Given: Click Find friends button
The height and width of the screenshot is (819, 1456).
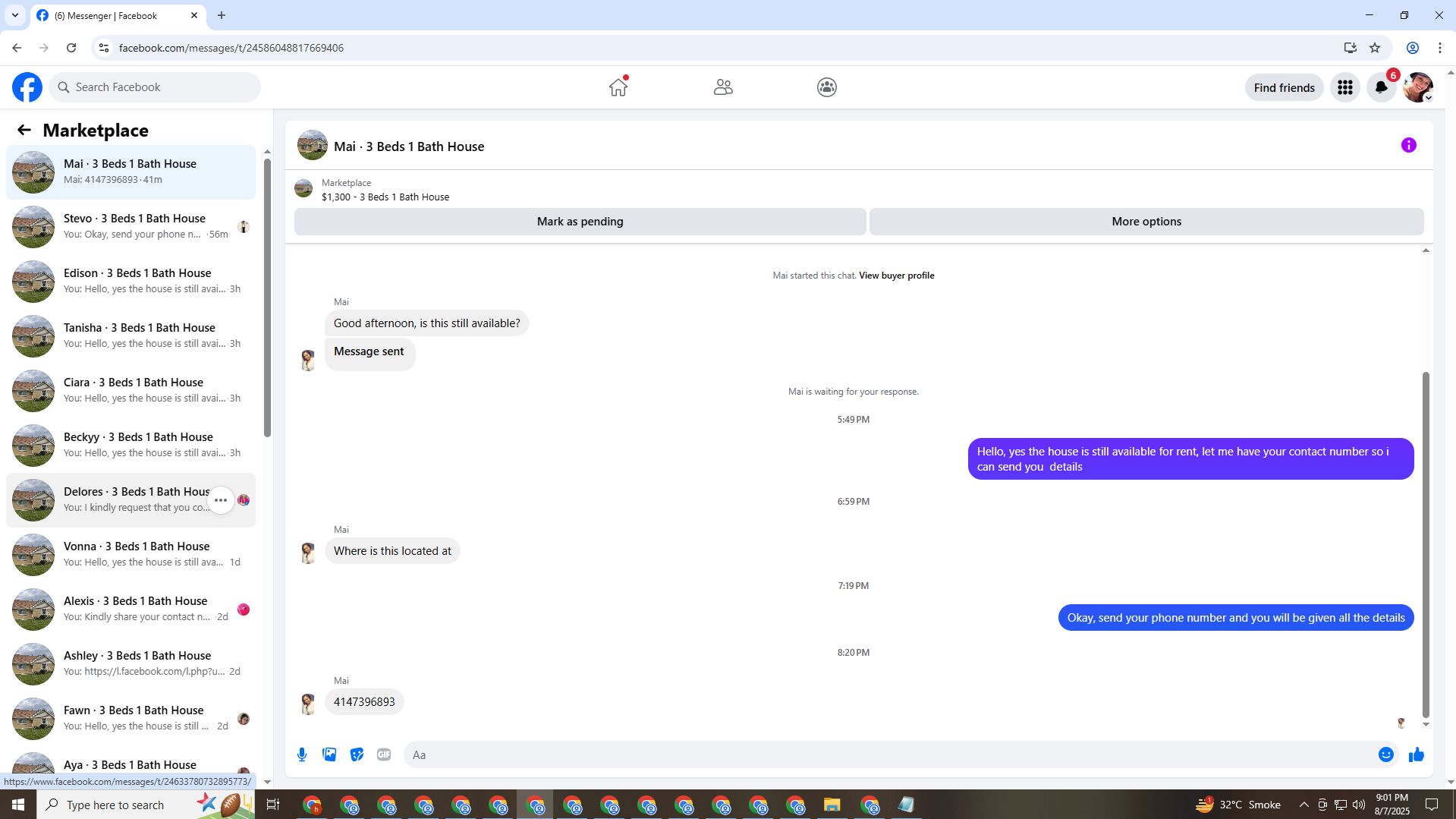Looking at the screenshot, I should coord(1285,88).
